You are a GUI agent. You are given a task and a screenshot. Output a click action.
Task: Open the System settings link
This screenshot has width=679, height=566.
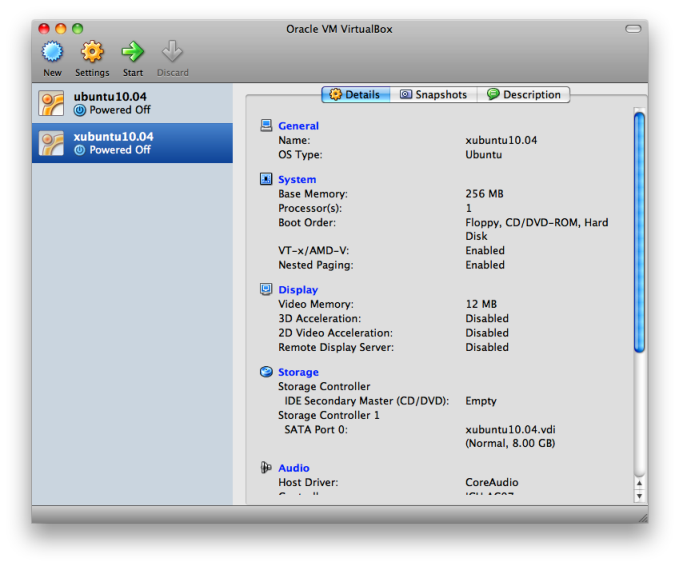(297, 179)
